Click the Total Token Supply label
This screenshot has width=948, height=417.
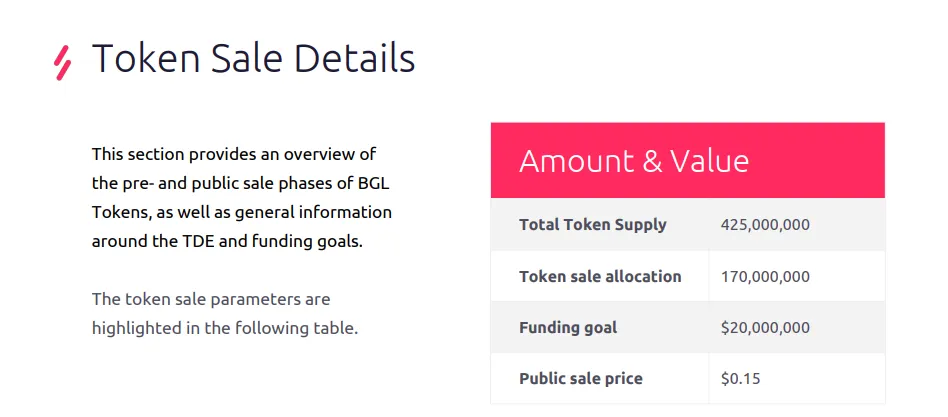tap(592, 225)
